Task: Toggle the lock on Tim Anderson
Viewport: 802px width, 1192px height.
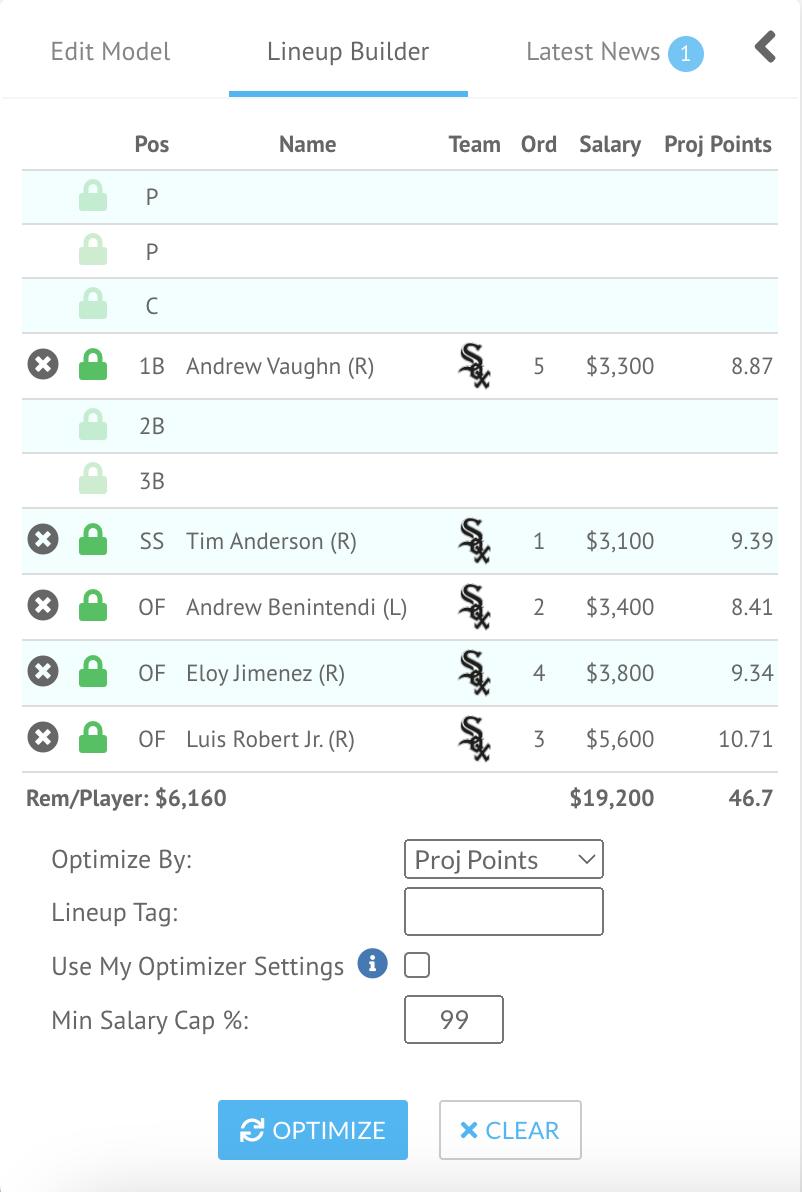Action: click(x=92, y=540)
